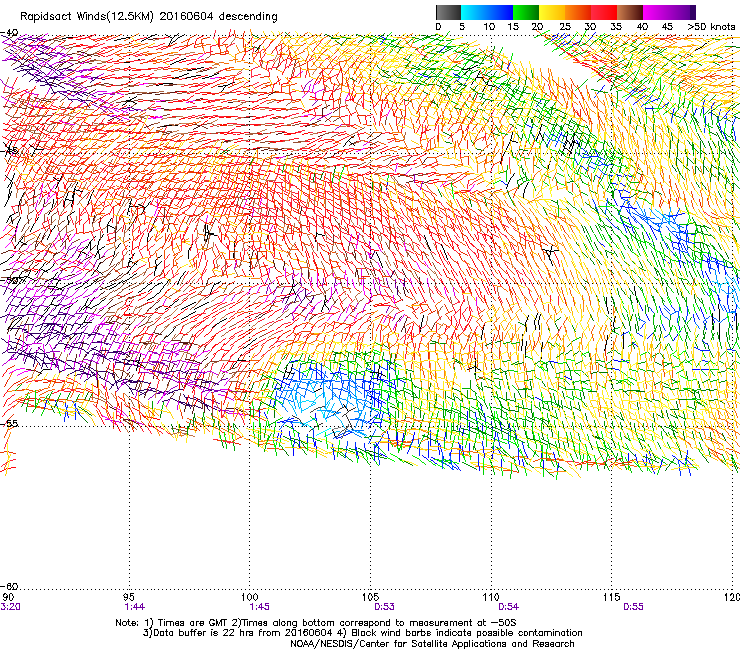Click the NOAA/NESDIS credit line

[432, 644]
